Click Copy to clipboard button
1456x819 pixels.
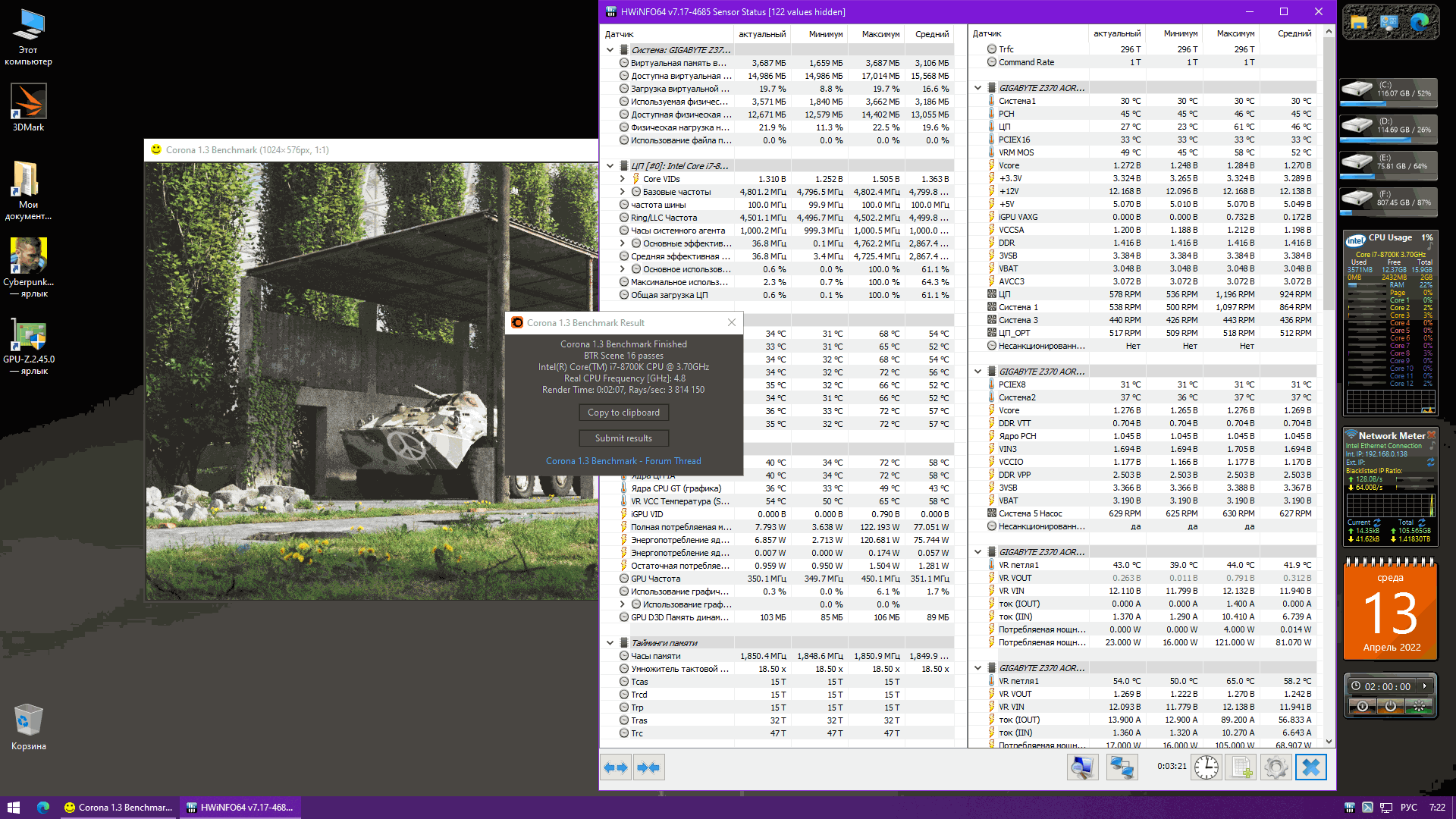(623, 413)
